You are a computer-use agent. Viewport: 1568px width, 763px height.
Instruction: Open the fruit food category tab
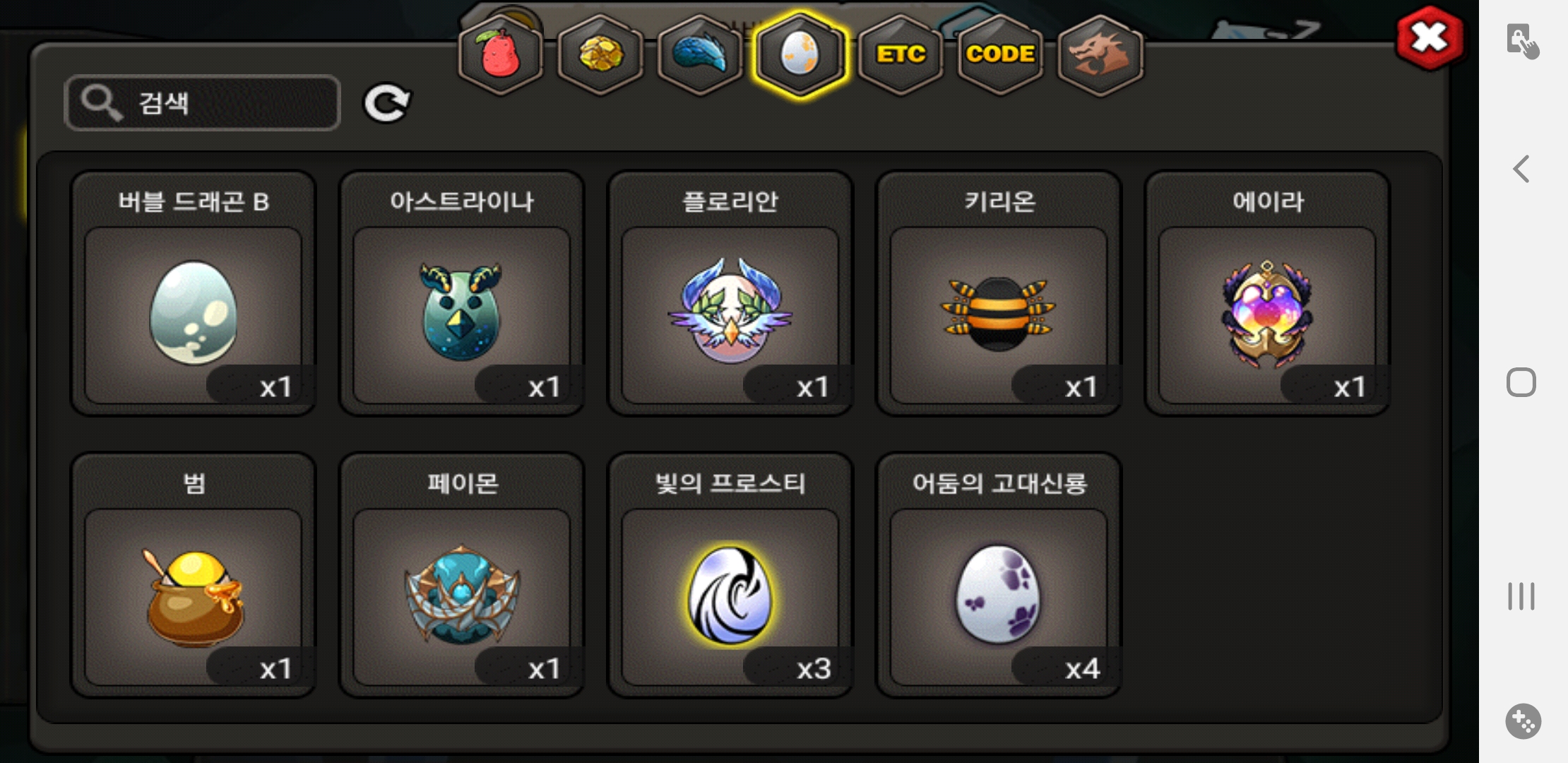click(501, 54)
